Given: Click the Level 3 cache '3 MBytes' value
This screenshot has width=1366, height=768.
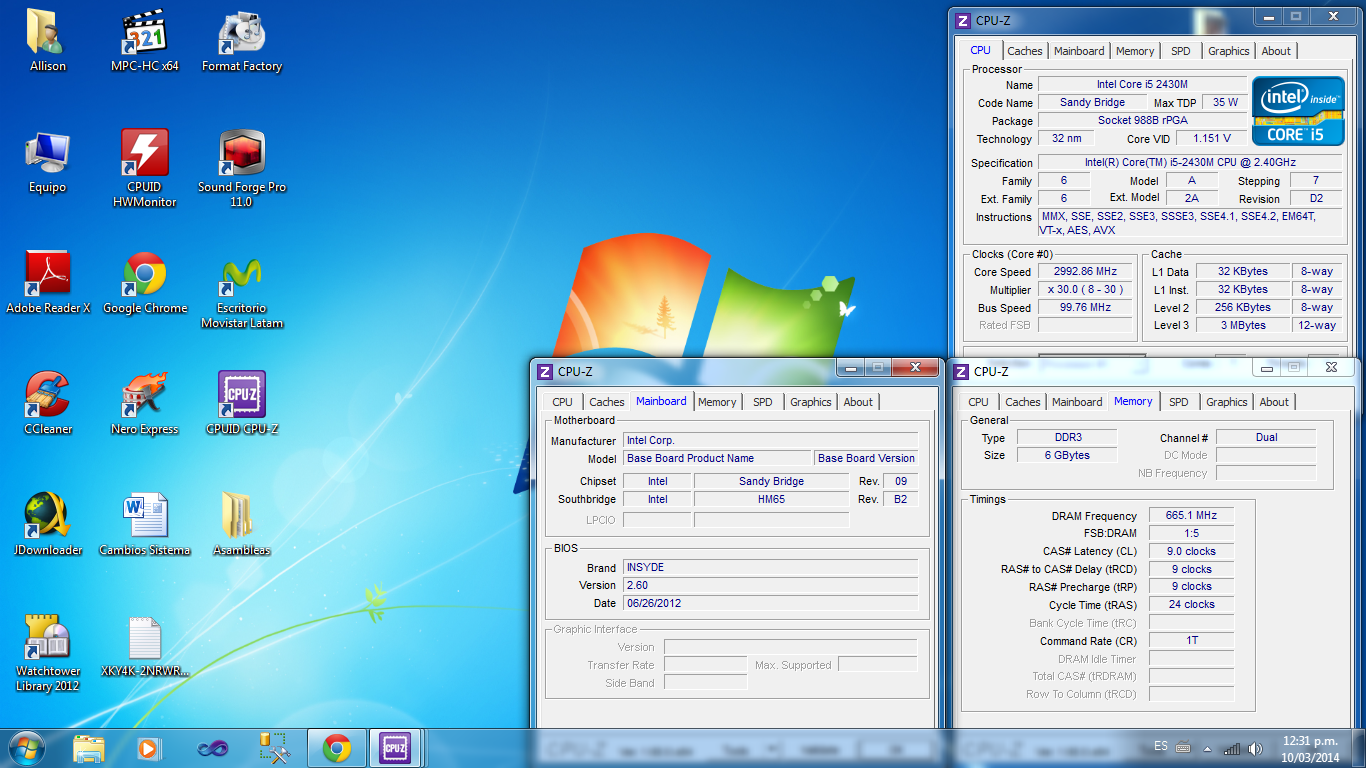Looking at the screenshot, I should tap(1242, 325).
